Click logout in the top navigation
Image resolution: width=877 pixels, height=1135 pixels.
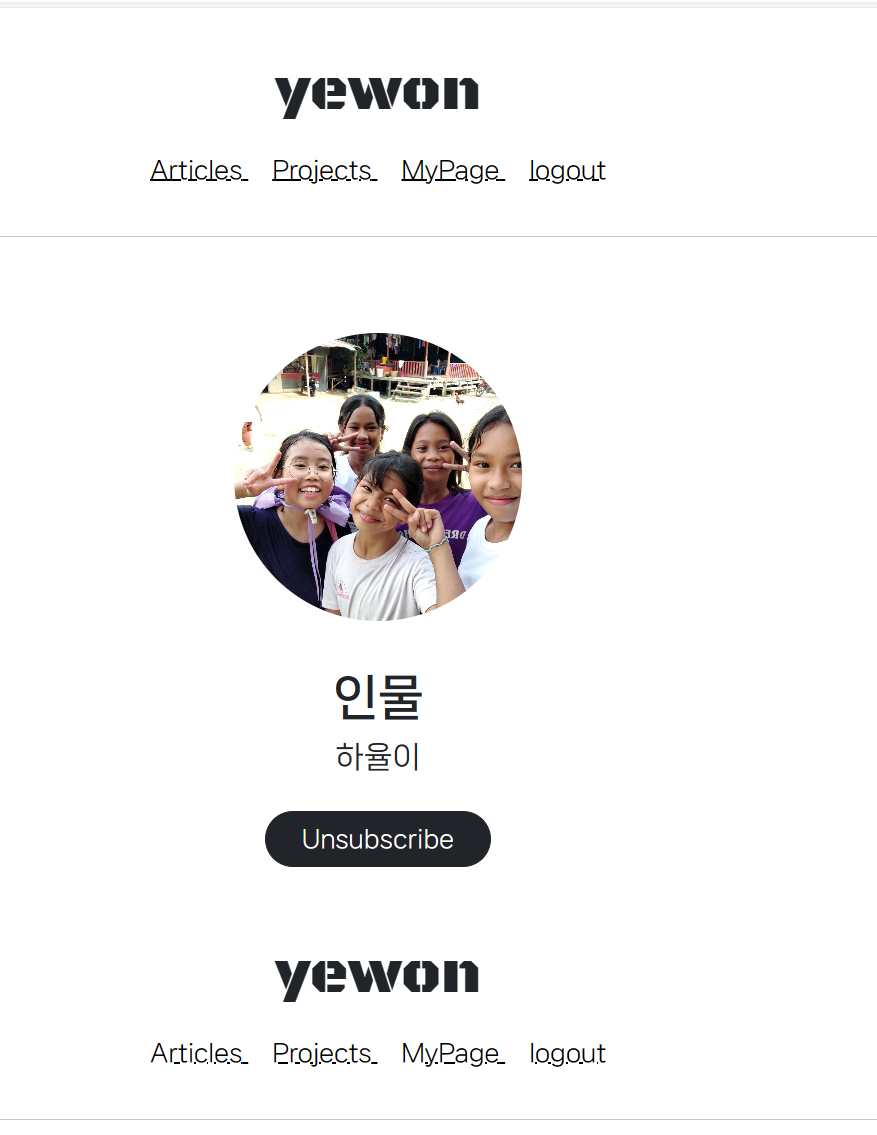tap(567, 171)
